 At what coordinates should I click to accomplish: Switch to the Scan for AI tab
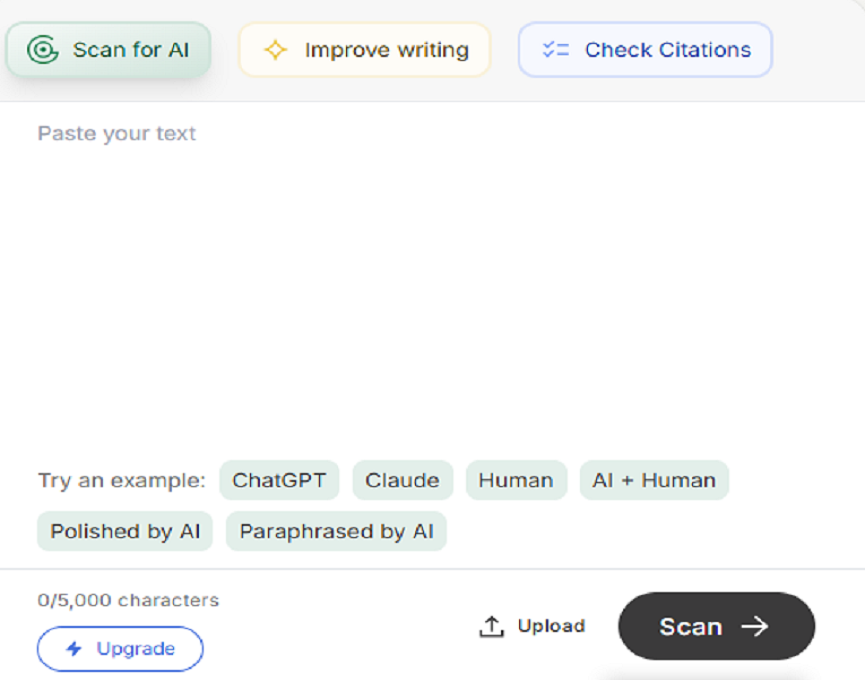tap(109, 50)
